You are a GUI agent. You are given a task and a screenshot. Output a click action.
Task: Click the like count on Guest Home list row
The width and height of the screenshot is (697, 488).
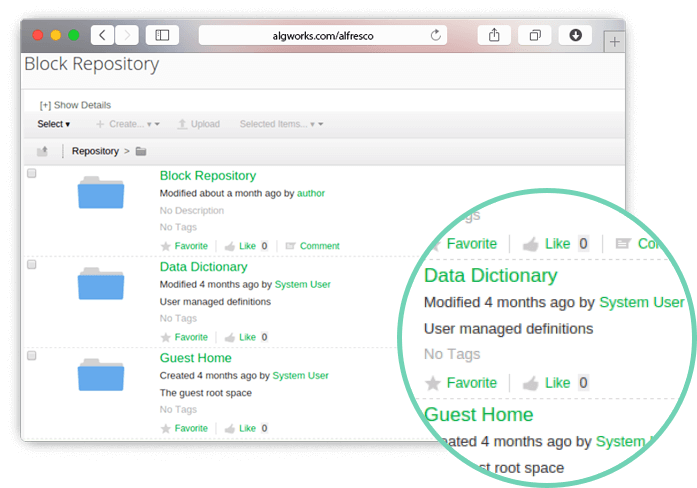click(x=264, y=428)
